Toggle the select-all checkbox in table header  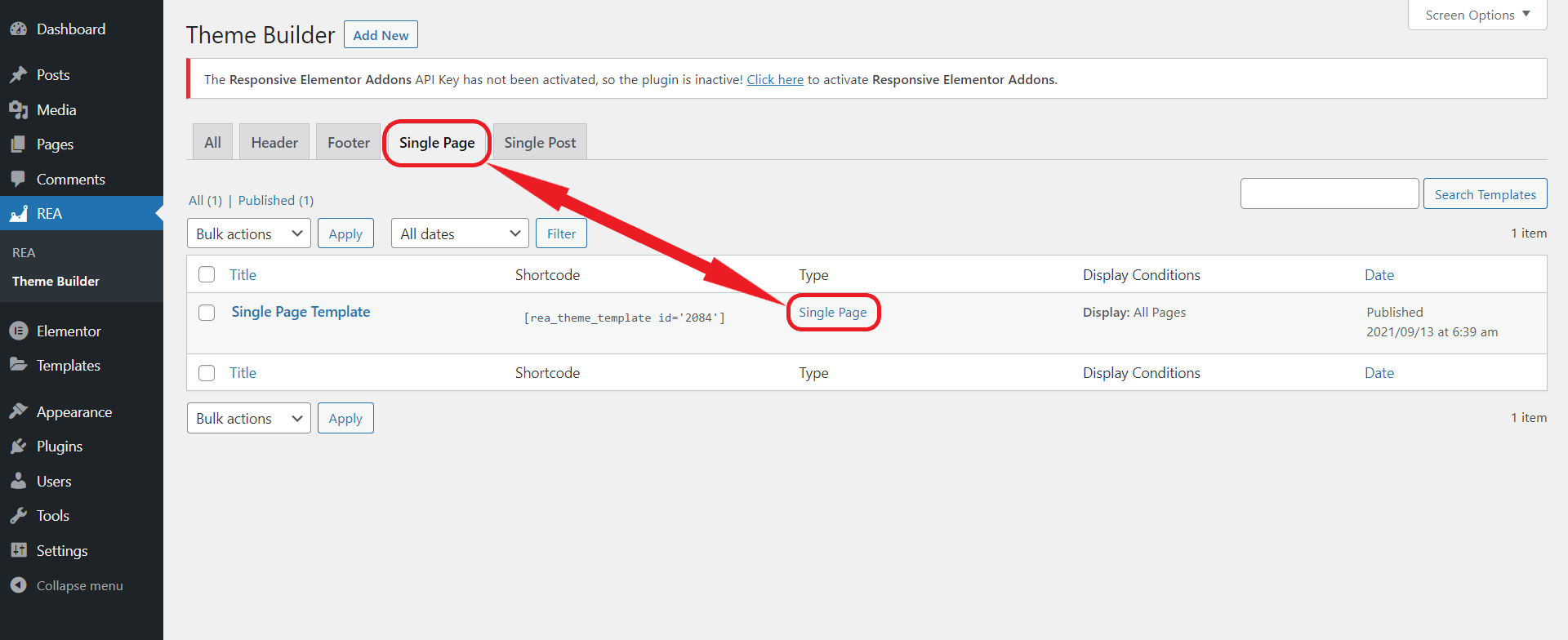[207, 275]
